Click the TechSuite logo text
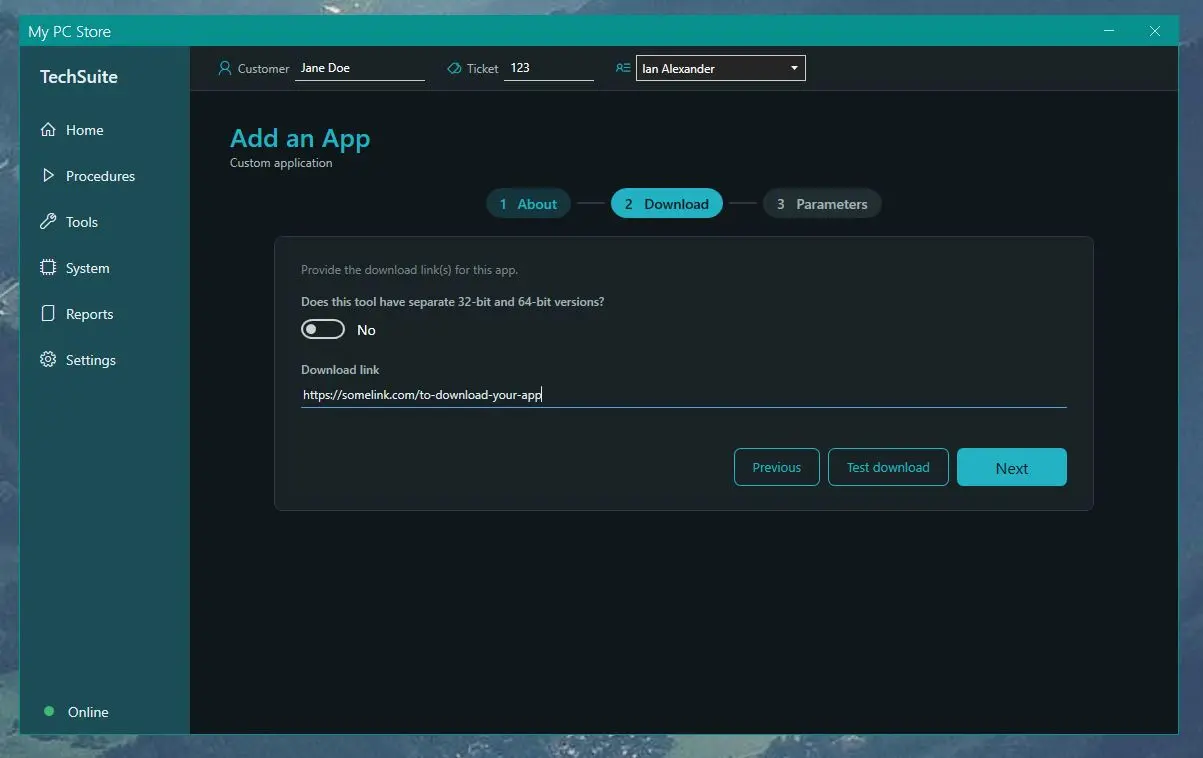The height and width of the screenshot is (758, 1203). (79, 77)
